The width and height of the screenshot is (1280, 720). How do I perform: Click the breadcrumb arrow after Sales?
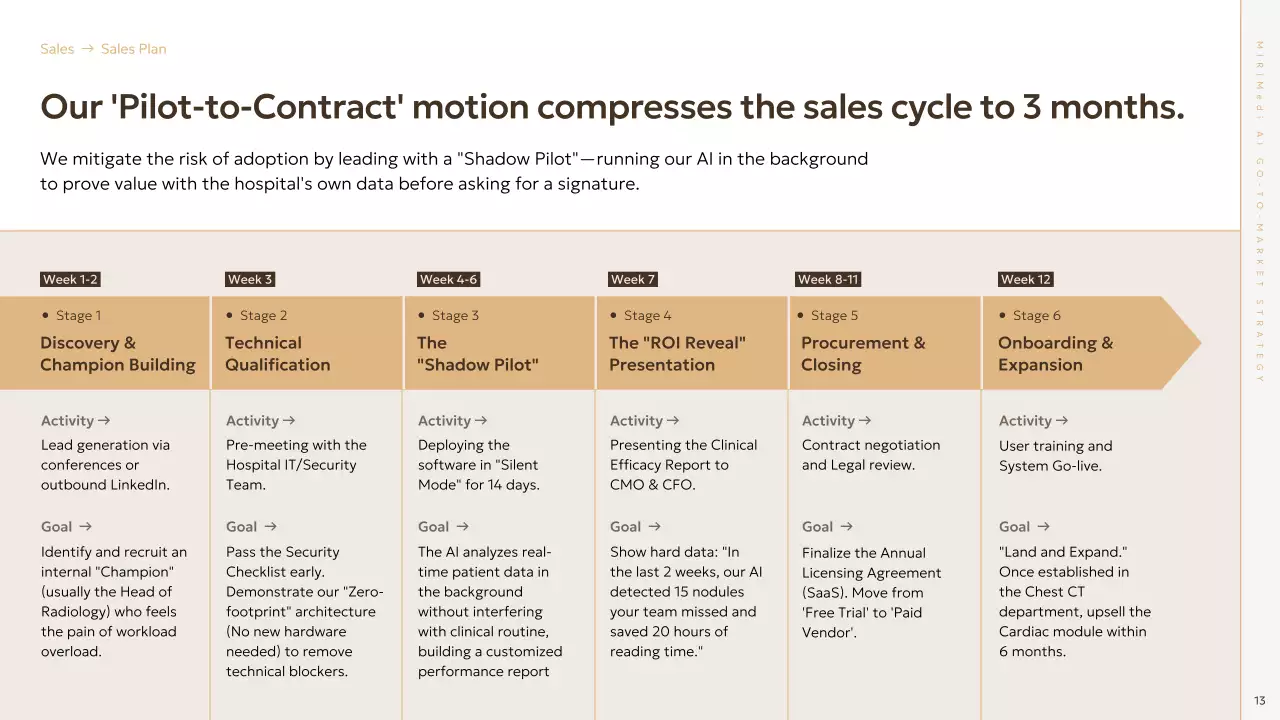(87, 49)
